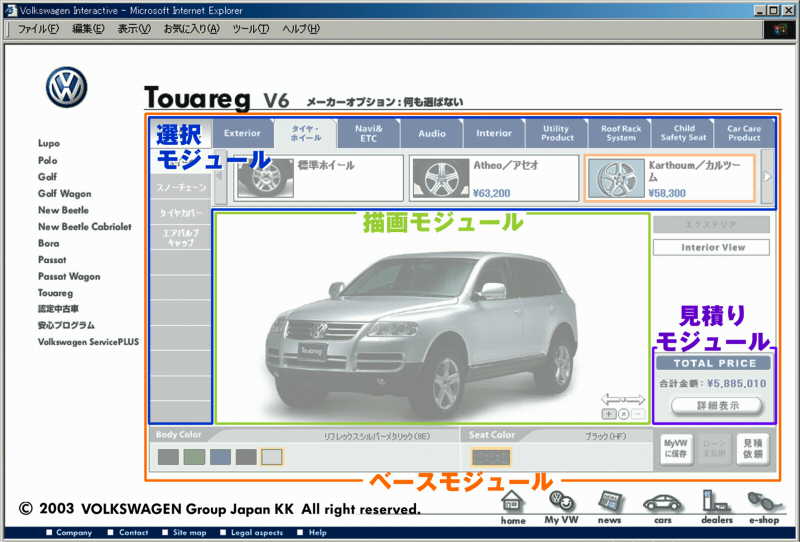Open My VW smiley icon
The height and width of the screenshot is (542, 800).
[x=562, y=502]
